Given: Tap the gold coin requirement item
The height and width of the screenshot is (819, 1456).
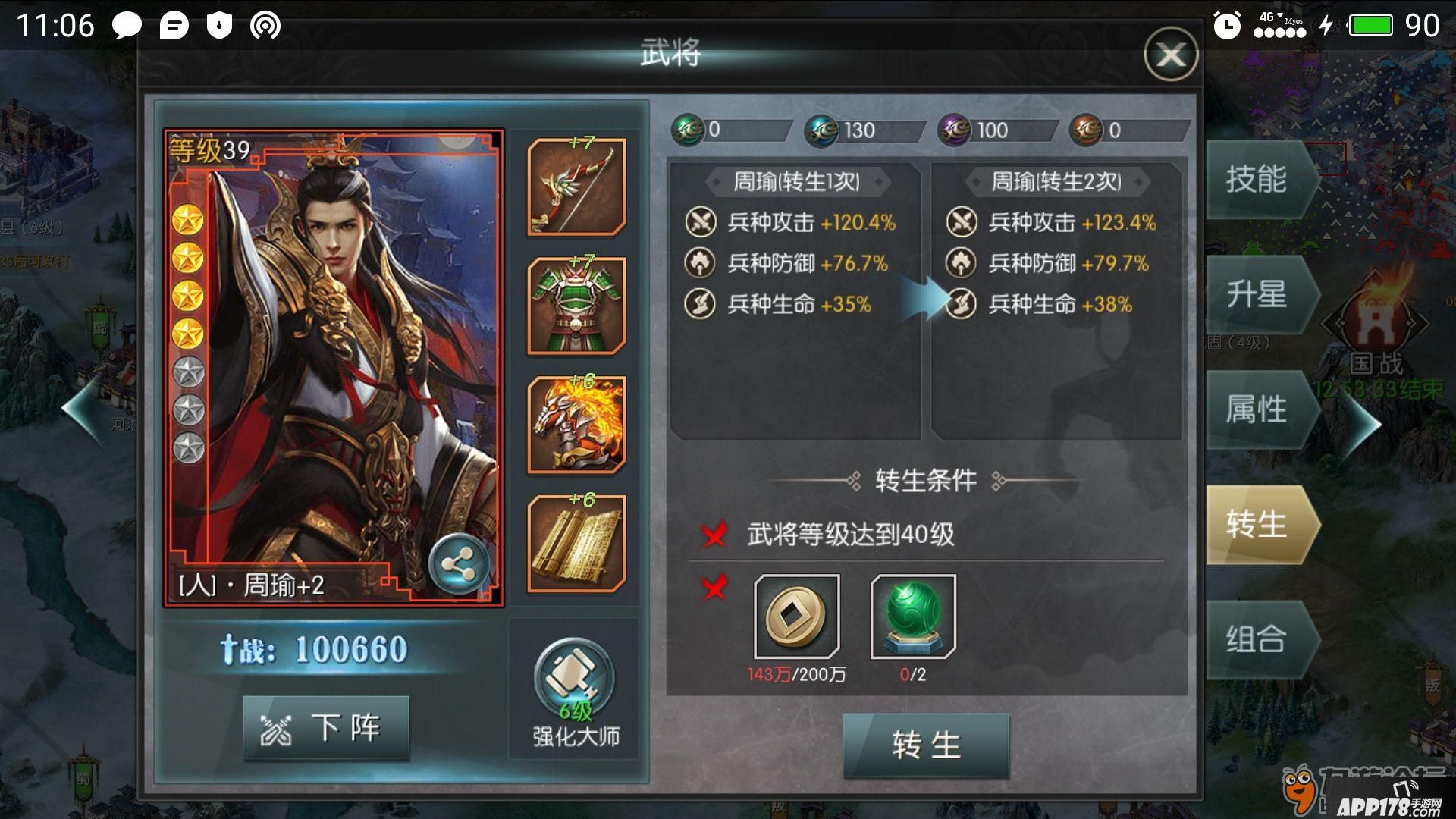Looking at the screenshot, I should pos(797,617).
